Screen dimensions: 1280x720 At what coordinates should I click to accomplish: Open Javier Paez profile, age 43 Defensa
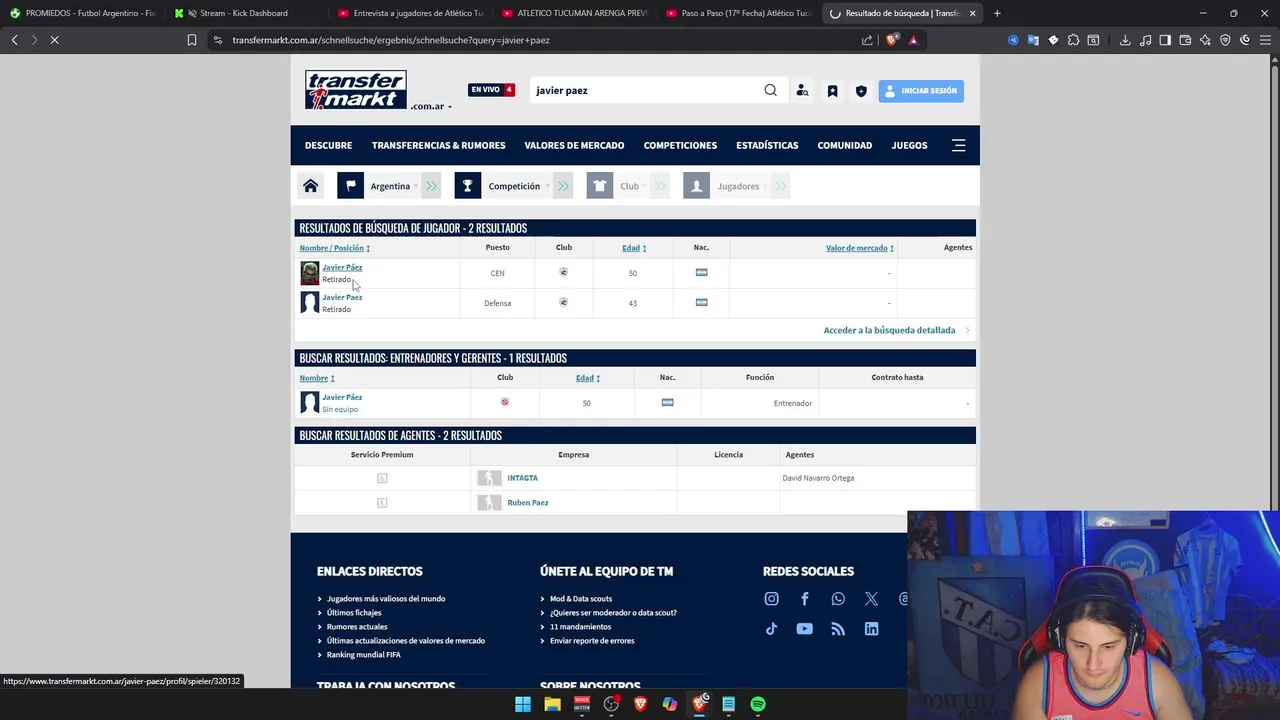tap(342, 297)
